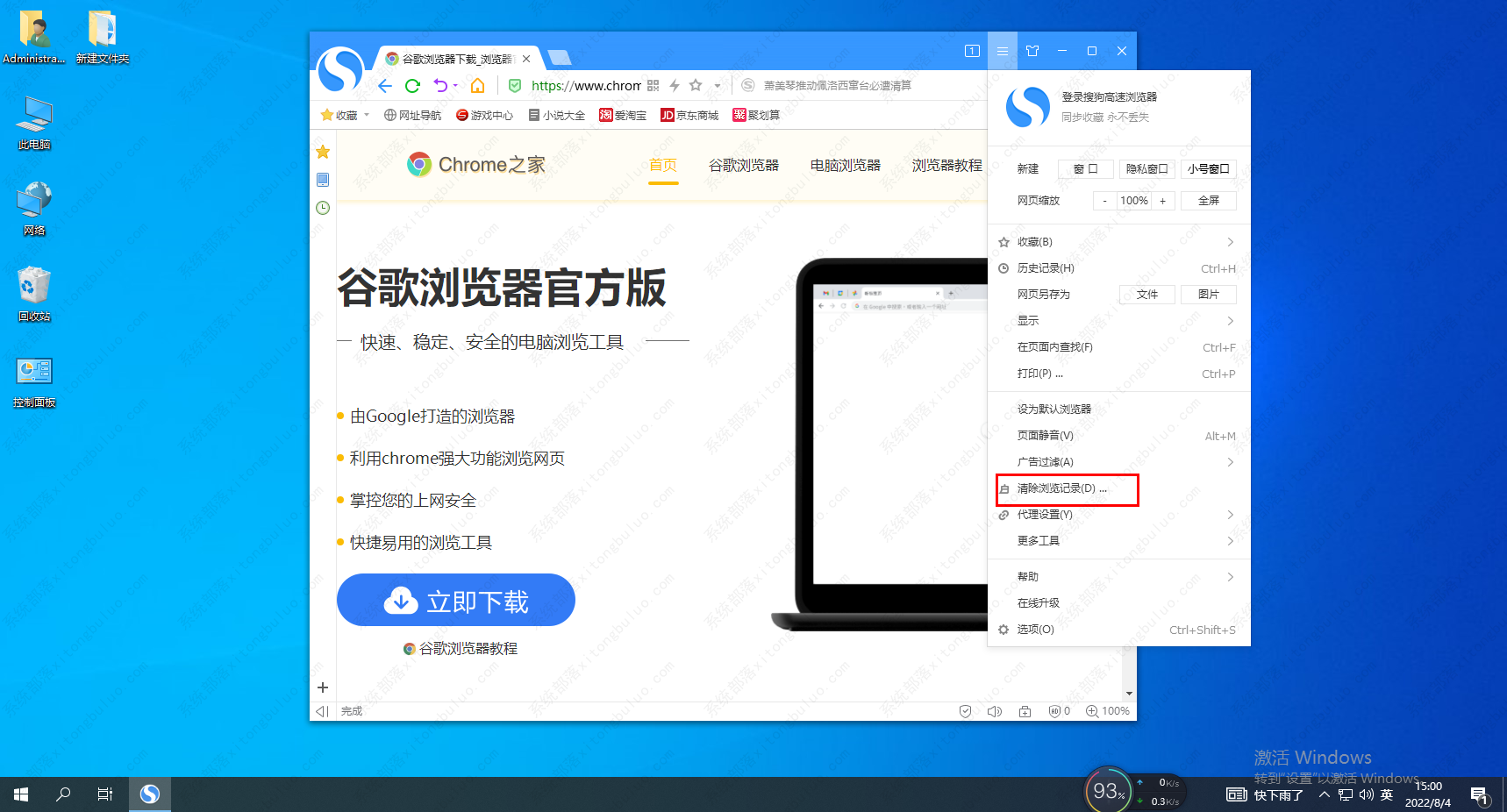
Task: Expand the 收藏 bookmarks dropdown
Action: click(366, 115)
